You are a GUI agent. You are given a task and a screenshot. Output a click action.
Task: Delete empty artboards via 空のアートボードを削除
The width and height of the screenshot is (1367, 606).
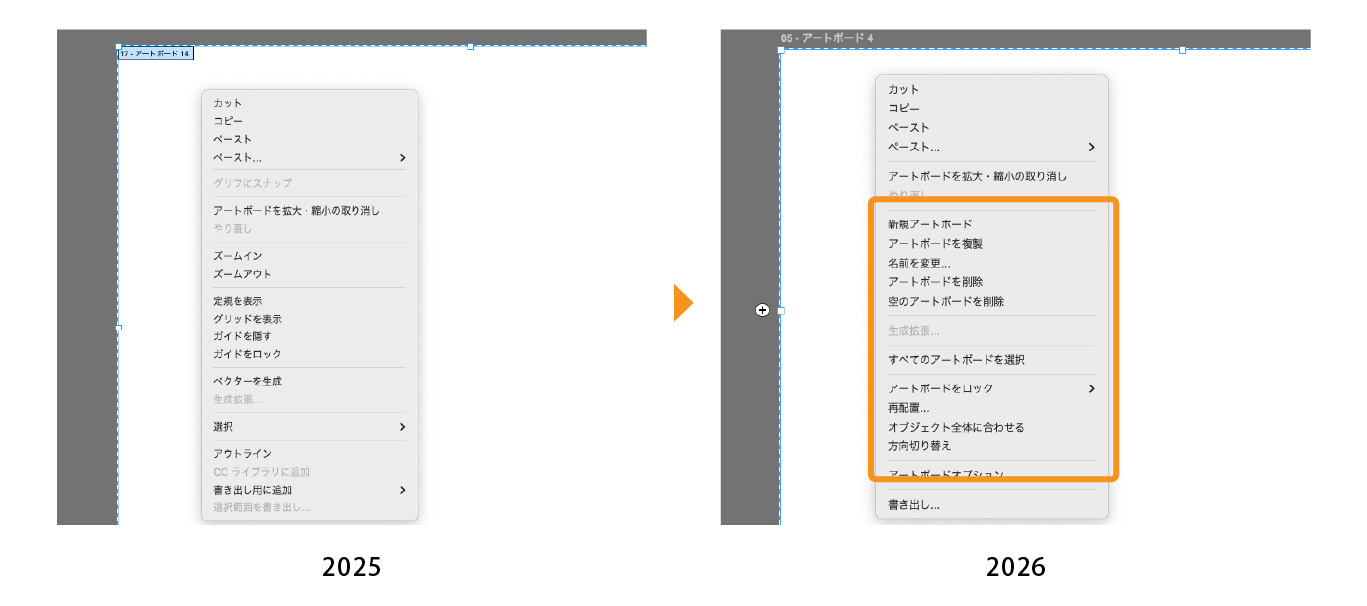(x=946, y=301)
